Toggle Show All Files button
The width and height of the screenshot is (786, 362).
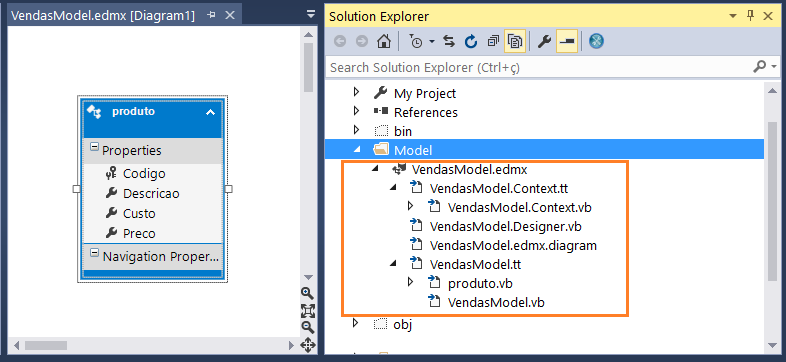[515, 42]
